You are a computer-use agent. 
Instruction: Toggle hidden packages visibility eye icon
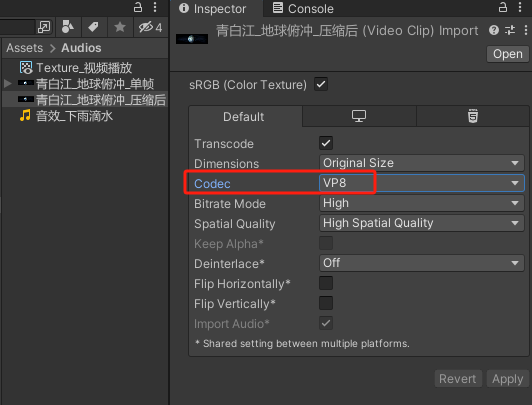pos(150,27)
